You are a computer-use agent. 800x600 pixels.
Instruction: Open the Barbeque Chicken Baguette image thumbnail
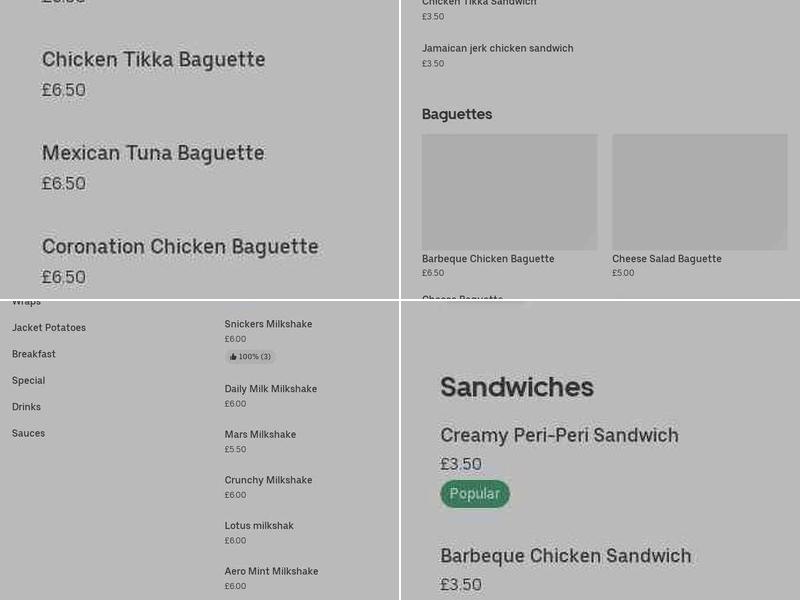(509, 192)
